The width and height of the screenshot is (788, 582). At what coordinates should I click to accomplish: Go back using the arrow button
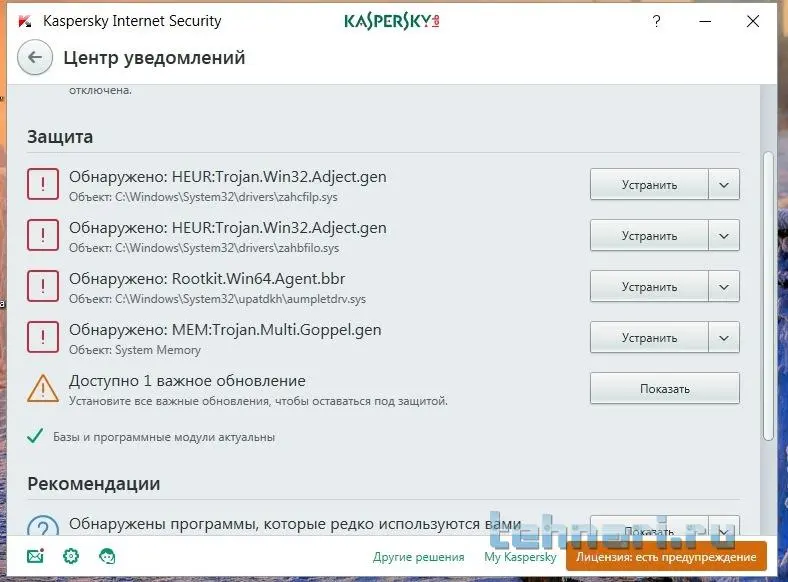tap(35, 57)
